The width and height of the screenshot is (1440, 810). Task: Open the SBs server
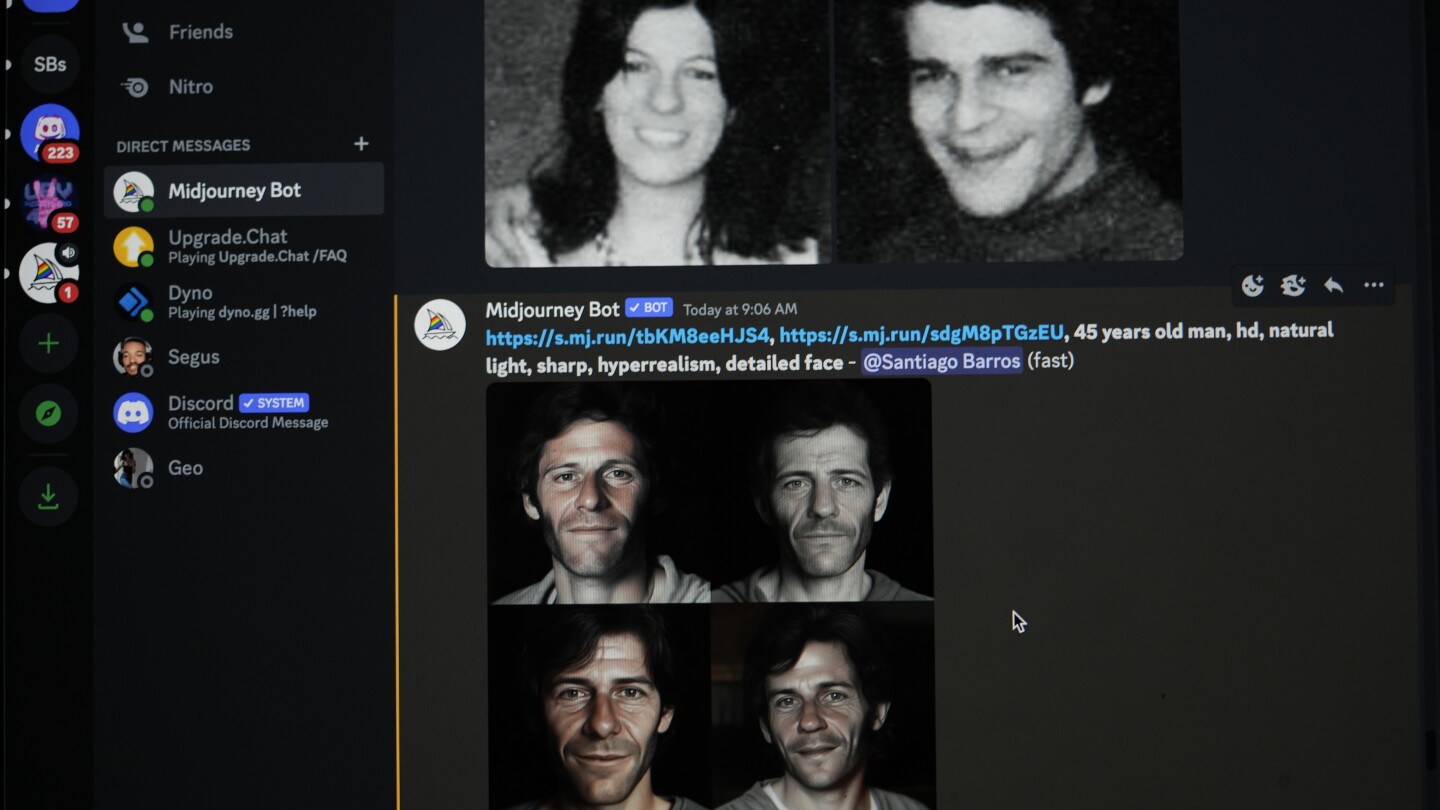coord(50,64)
